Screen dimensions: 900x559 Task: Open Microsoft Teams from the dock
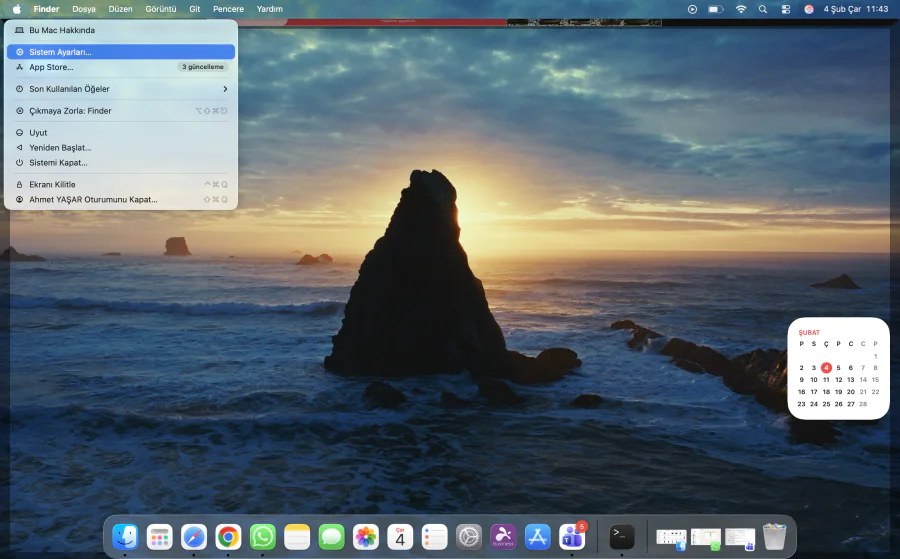572,537
